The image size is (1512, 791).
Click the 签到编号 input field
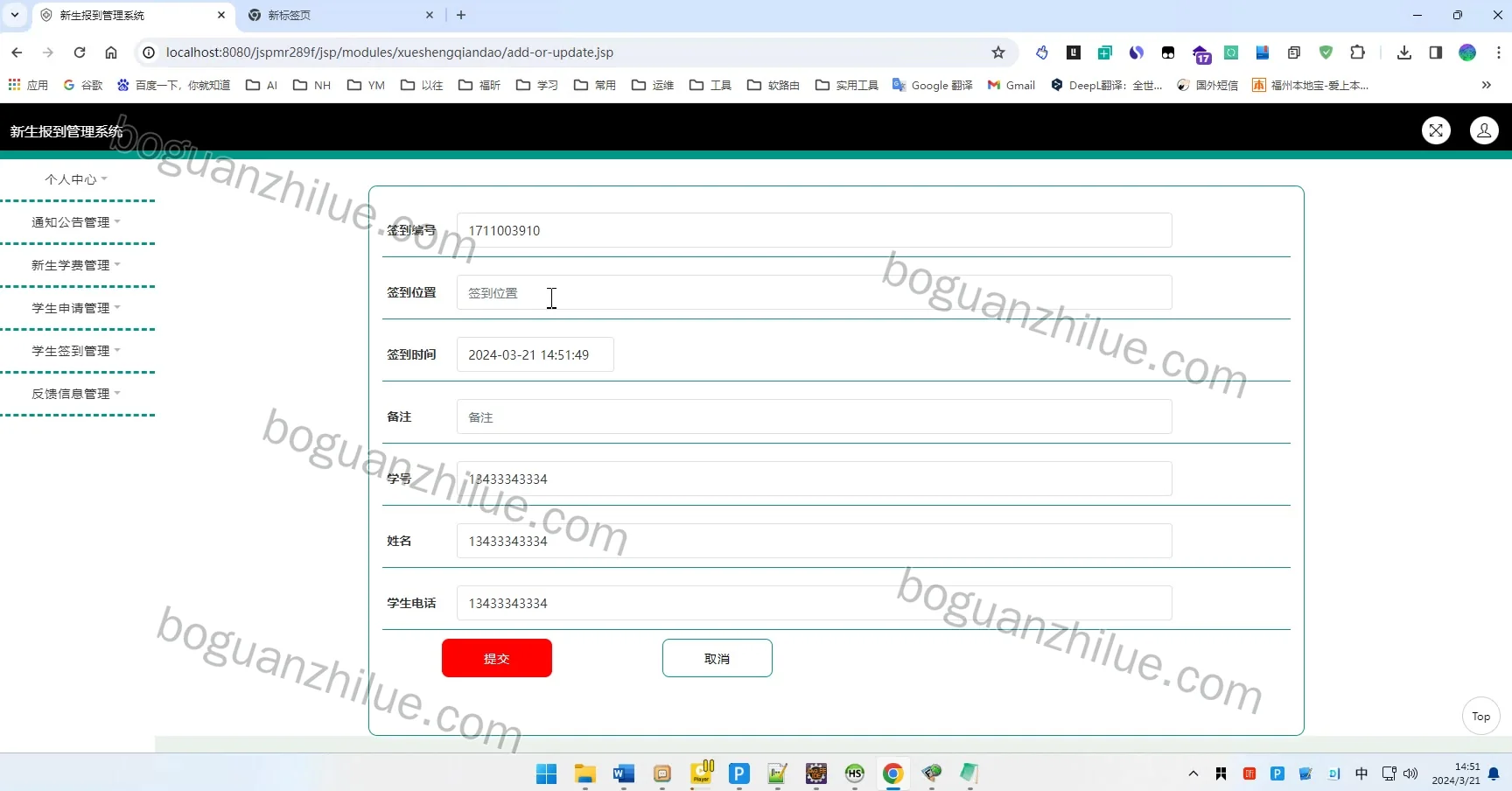coord(814,230)
